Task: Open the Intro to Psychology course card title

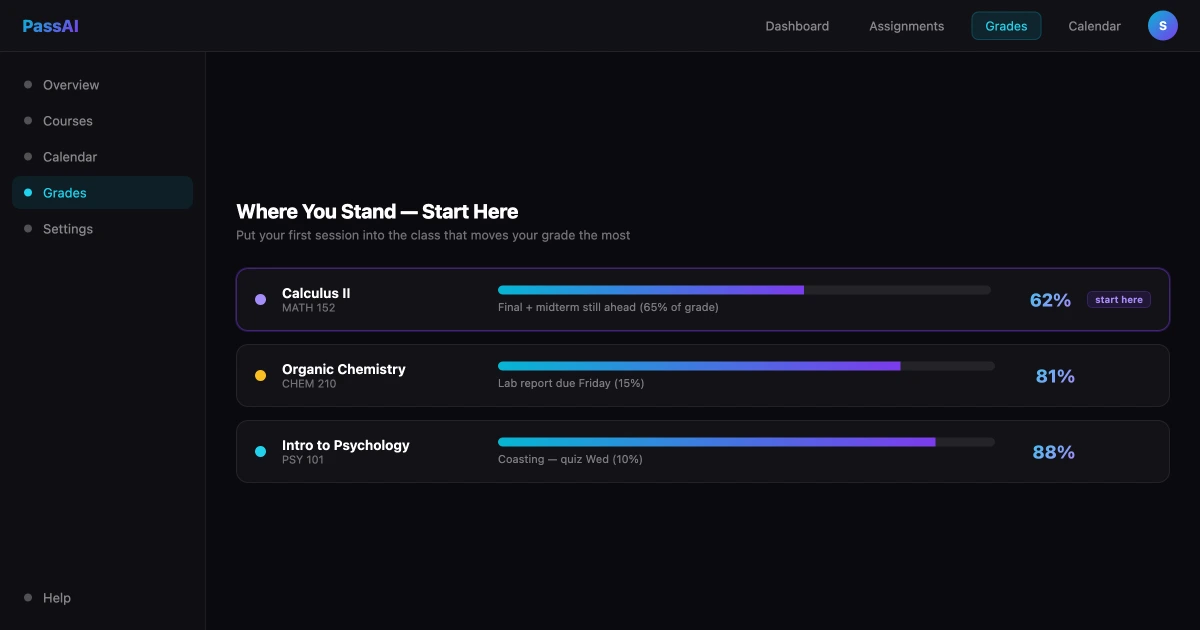Action: click(x=346, y=445)
